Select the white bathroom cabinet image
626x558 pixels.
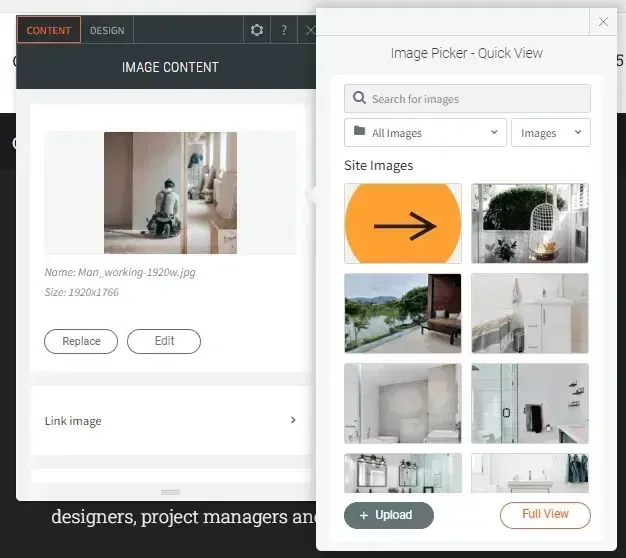530,313
